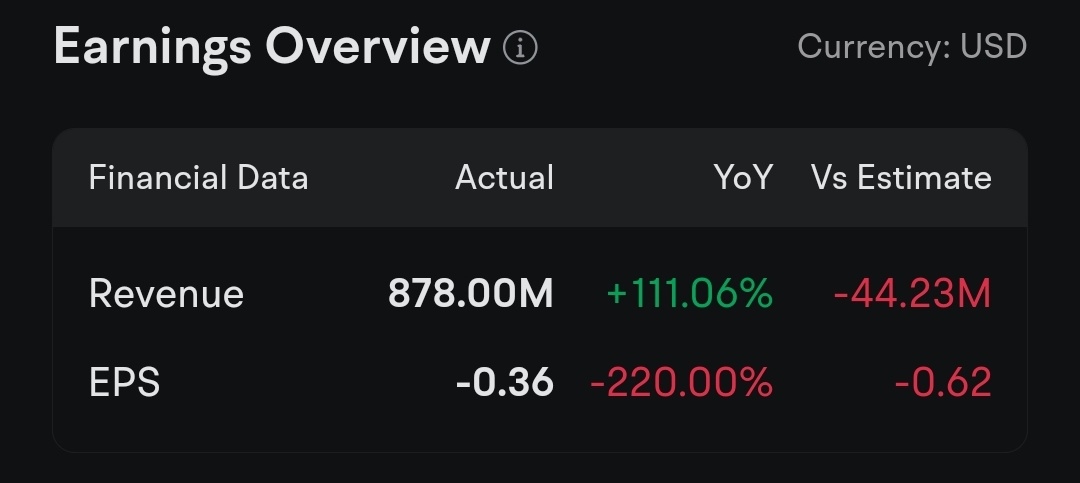The width and height of the screenshot is (1080, 483).
Task: Tap the -44.23M revenue vs estimate value
Action: point(912,294)
